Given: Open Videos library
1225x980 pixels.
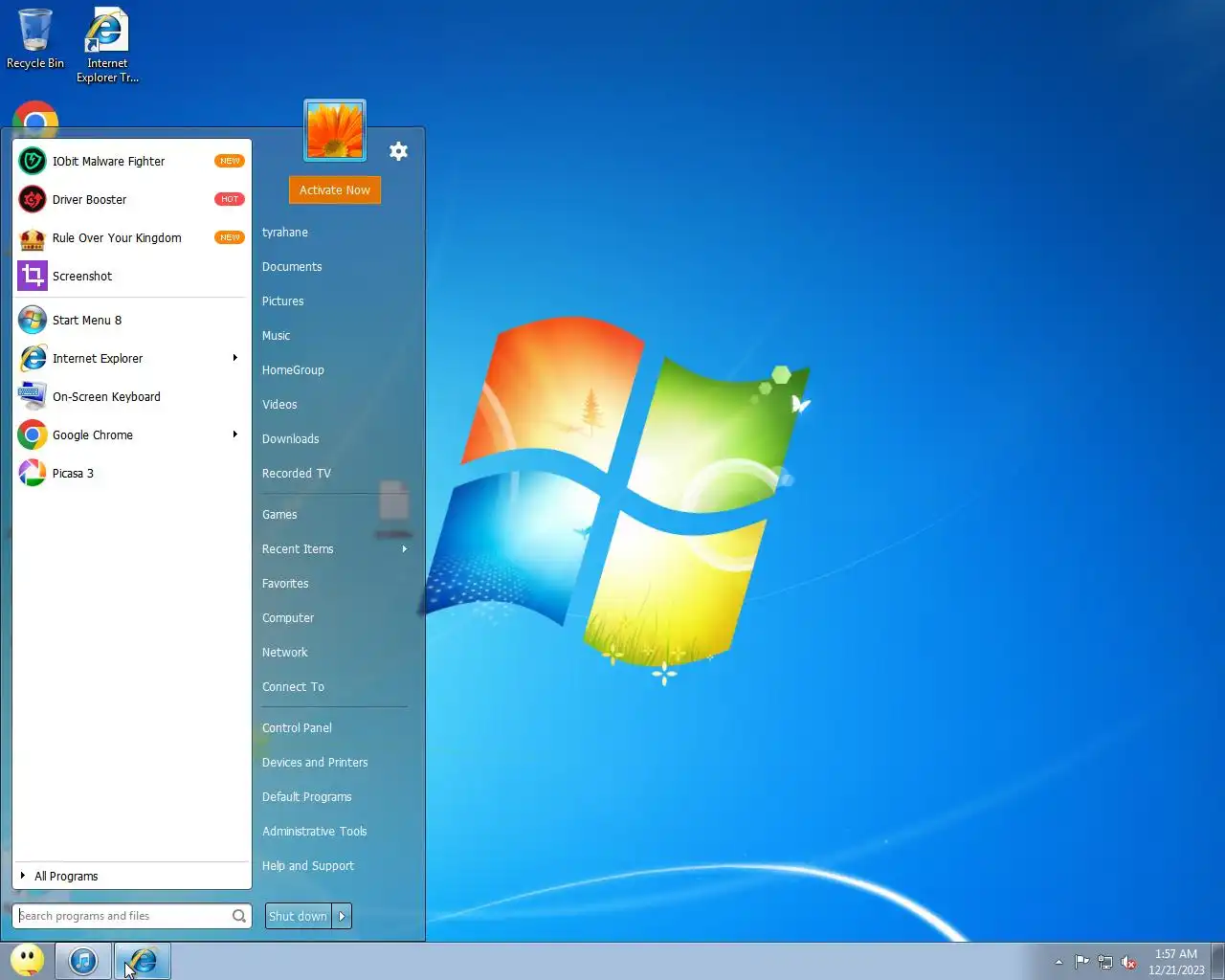Looking at the screenshot, I should (279, 404).
